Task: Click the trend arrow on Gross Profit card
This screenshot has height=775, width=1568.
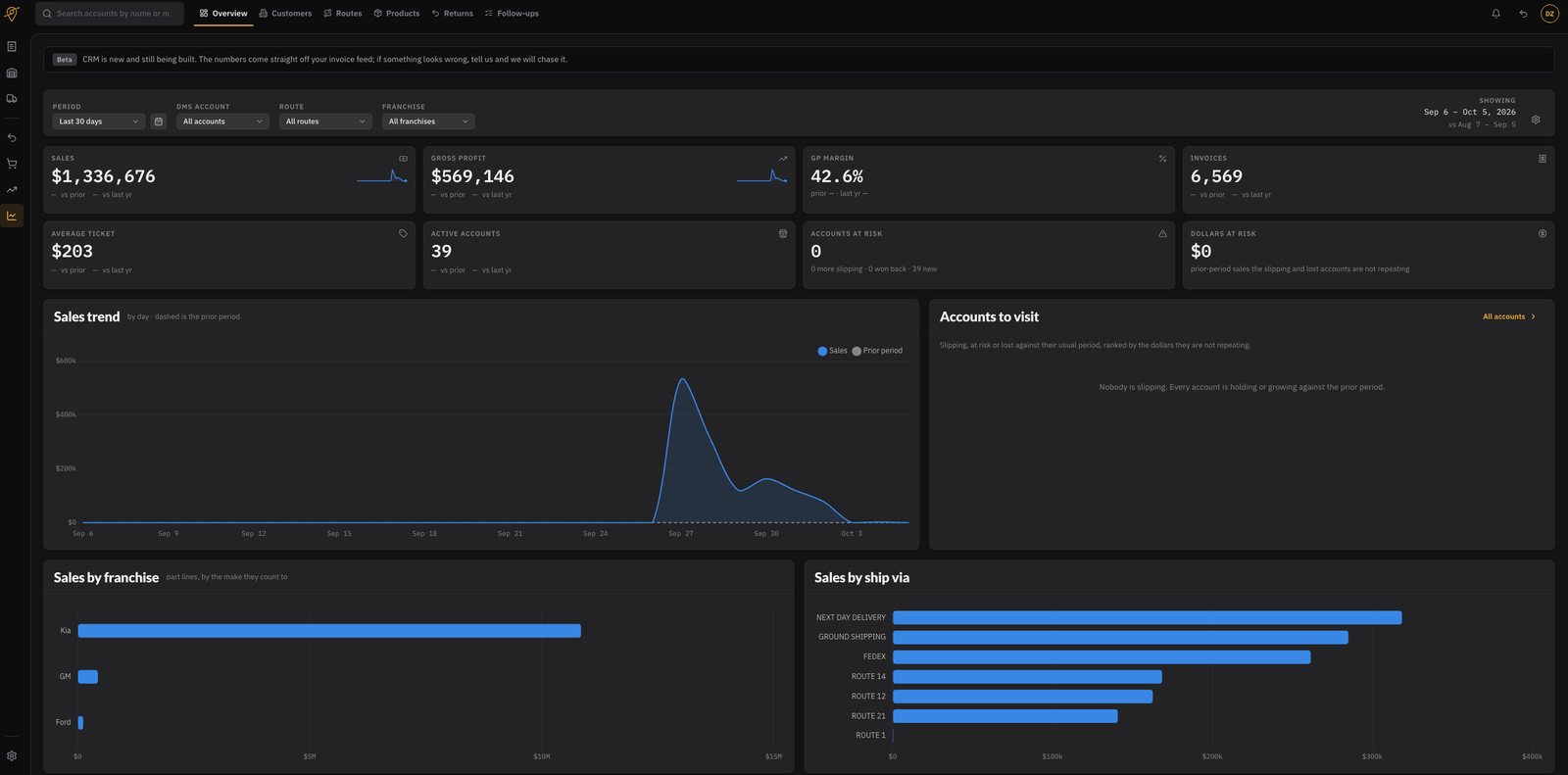Action: tap(783, 159)
